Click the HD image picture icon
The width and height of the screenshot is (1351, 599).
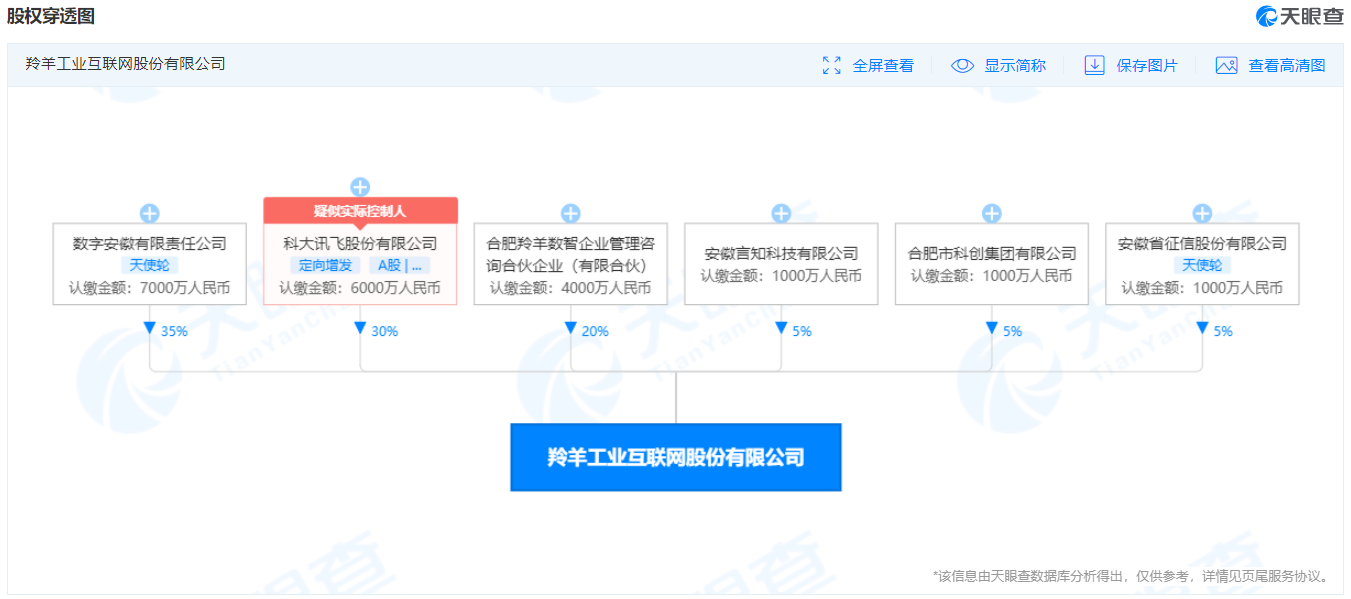point(1226,65)
